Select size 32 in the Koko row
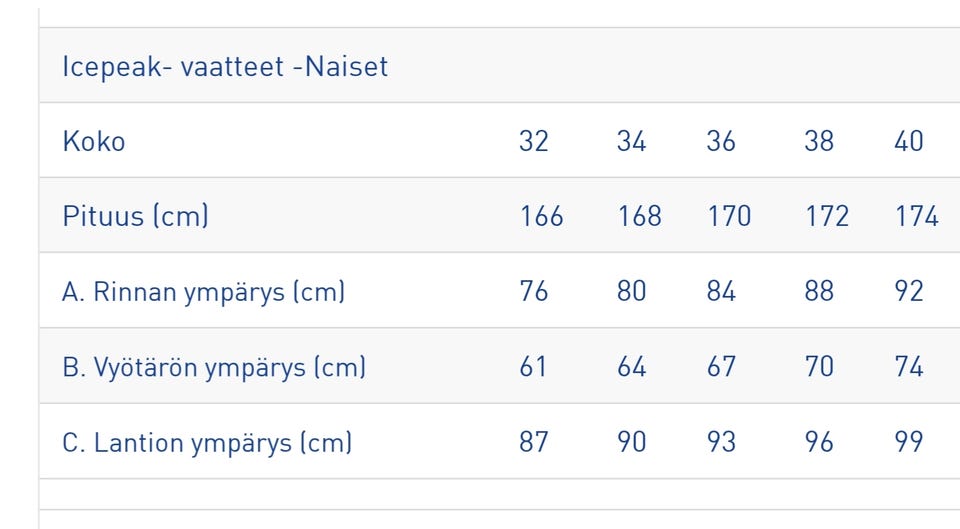Viewport: 960px width, 529px height. click(x=534, y=141)
